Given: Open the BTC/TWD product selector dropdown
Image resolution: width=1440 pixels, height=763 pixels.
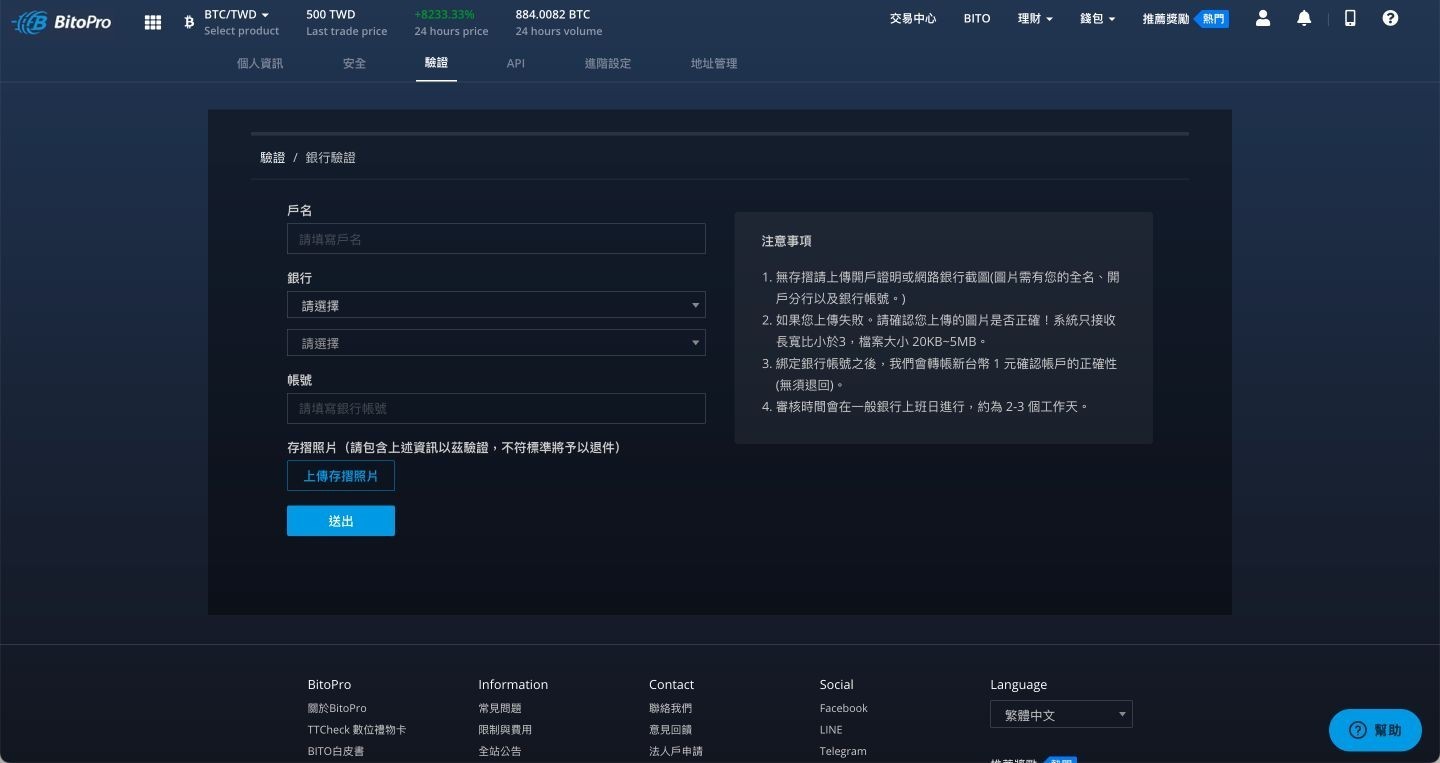Looking at the screenshot, I should (236, 14).
